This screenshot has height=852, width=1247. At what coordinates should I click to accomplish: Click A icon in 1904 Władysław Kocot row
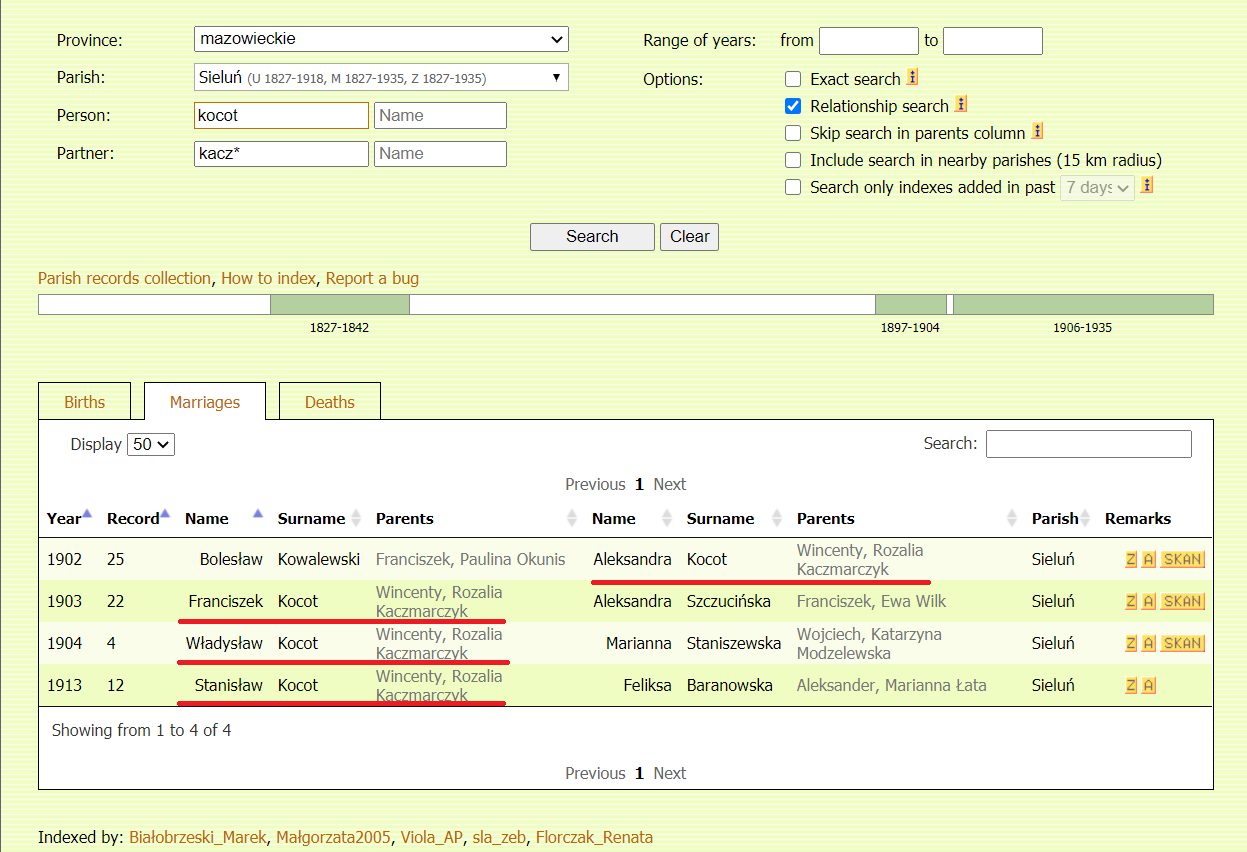click(x=1148, y=644)
